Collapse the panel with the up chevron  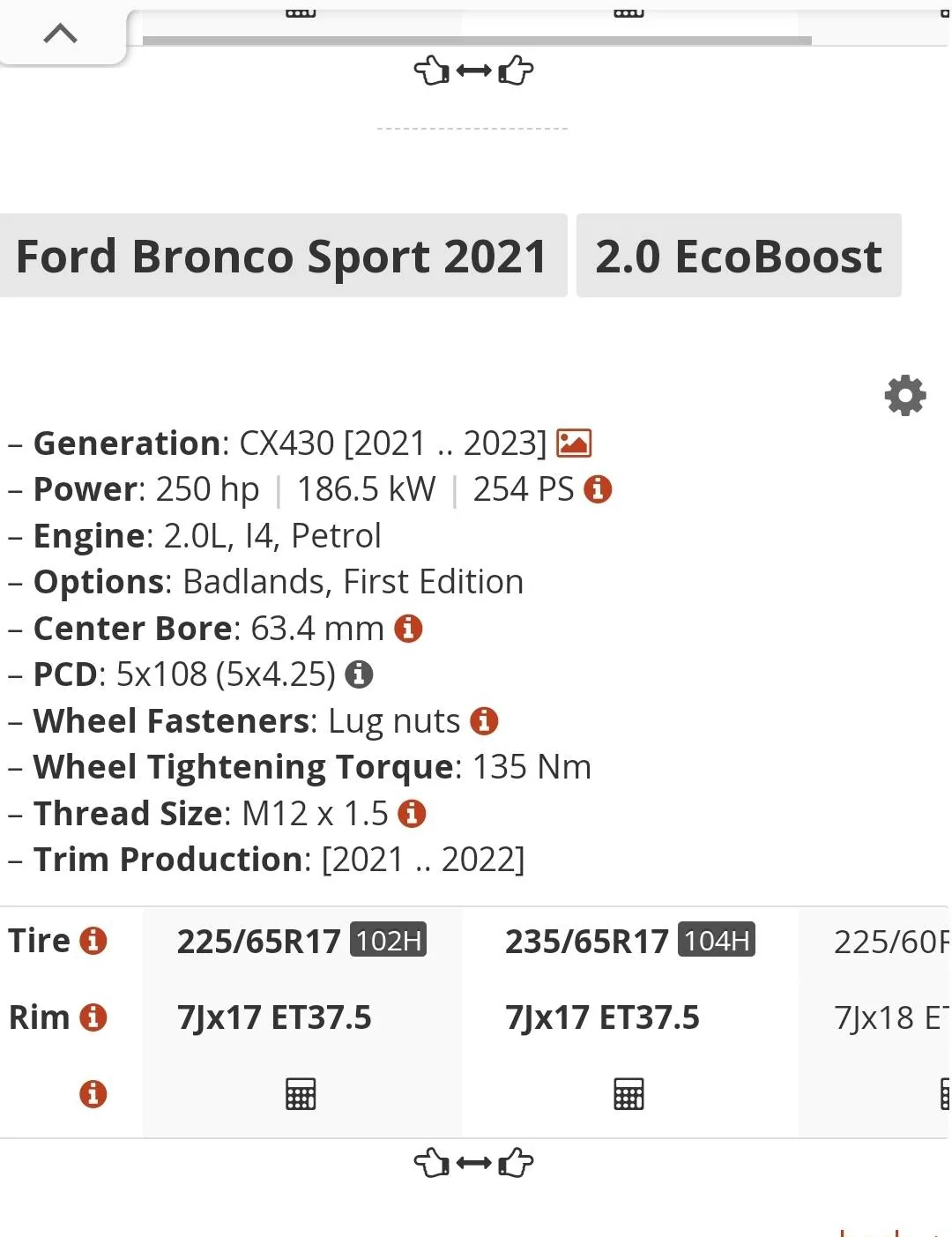(x=60, y=33)
